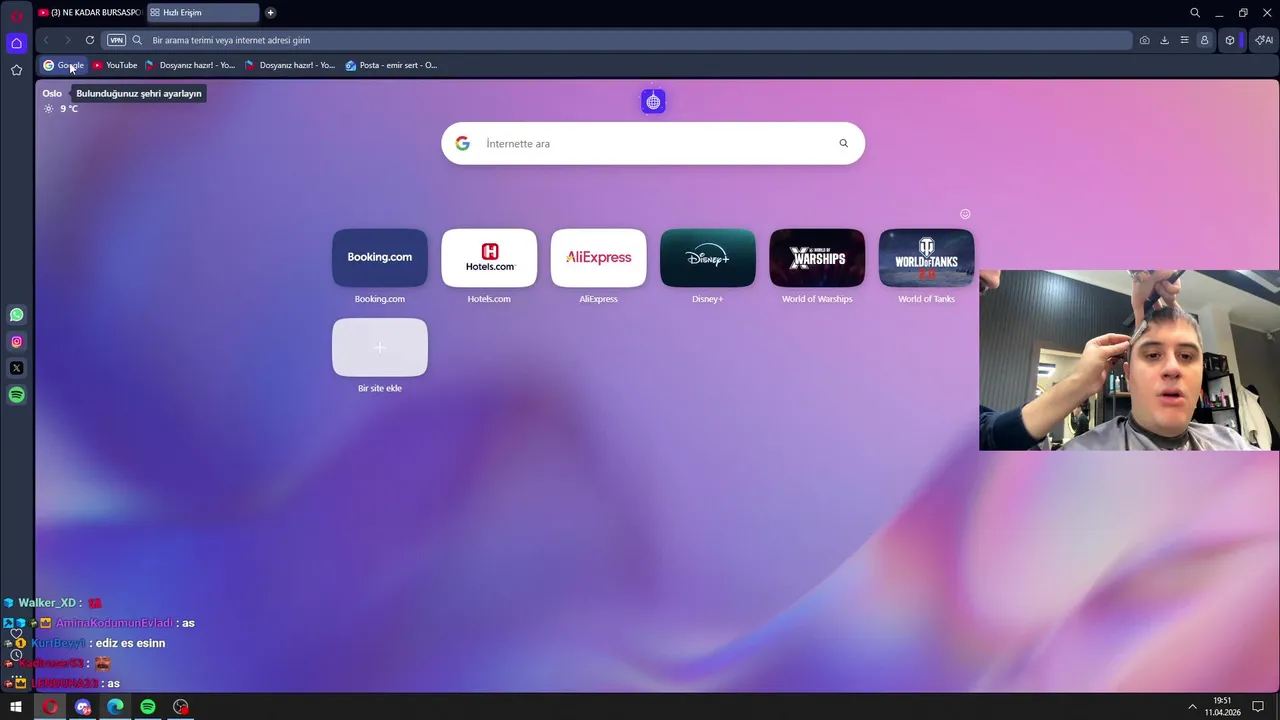Open OBS Studio from the taskbar
The height and width of the screenshot is (720, 1280).
click(x=180, y=707)
